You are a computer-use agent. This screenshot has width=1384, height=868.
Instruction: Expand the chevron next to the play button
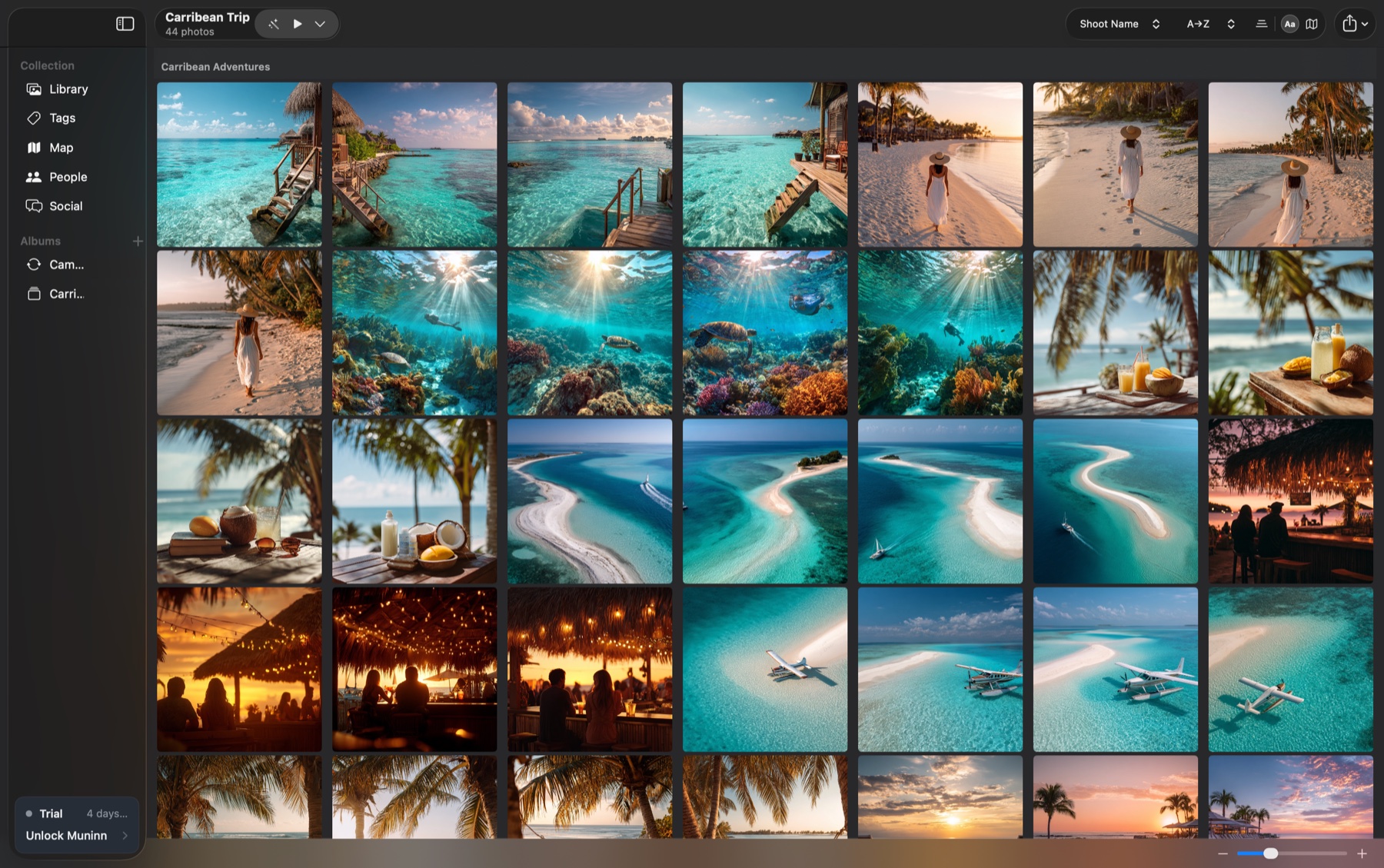320,24
